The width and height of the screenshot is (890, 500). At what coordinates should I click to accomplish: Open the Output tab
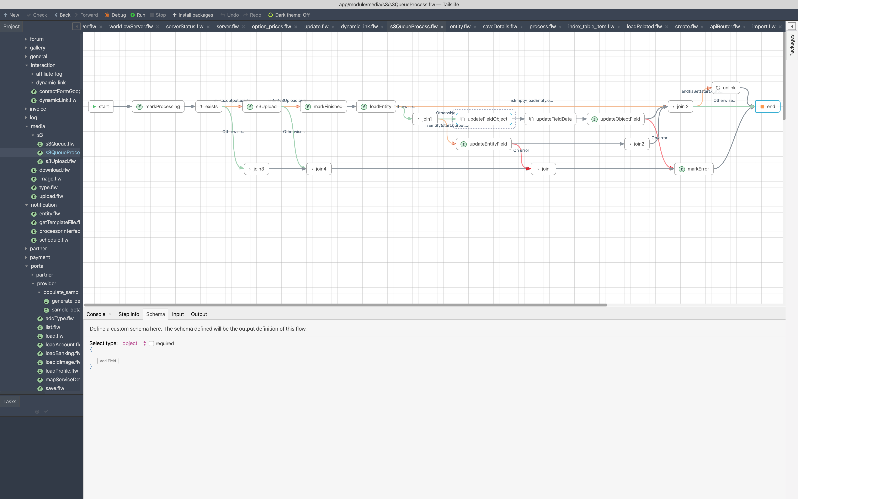point(198,314)
